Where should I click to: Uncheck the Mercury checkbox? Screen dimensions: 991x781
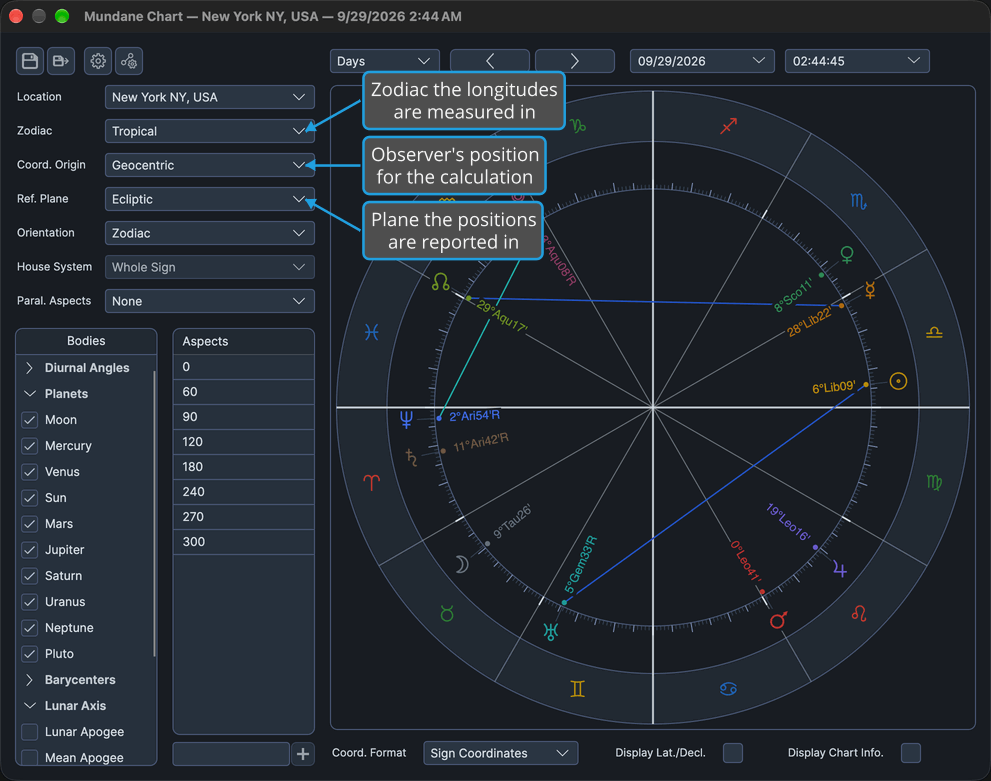point(30,446)
